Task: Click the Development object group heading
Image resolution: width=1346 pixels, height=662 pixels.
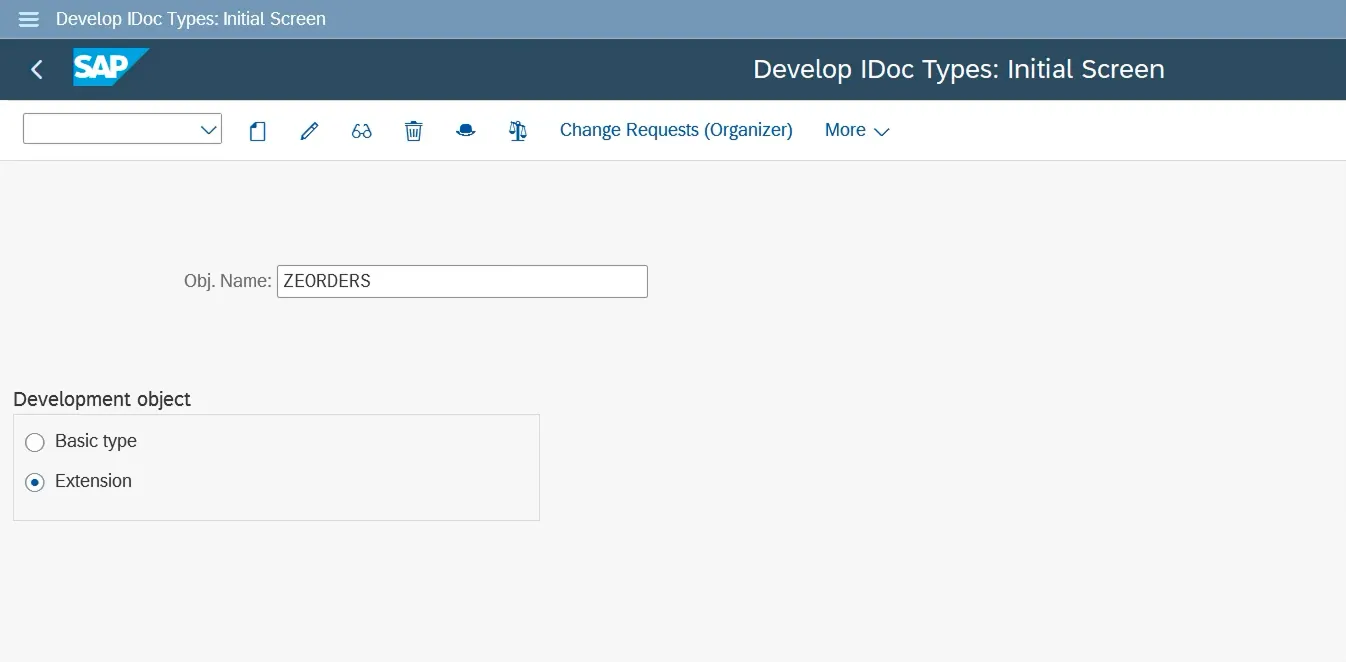Action: click(x=102, y=399)
